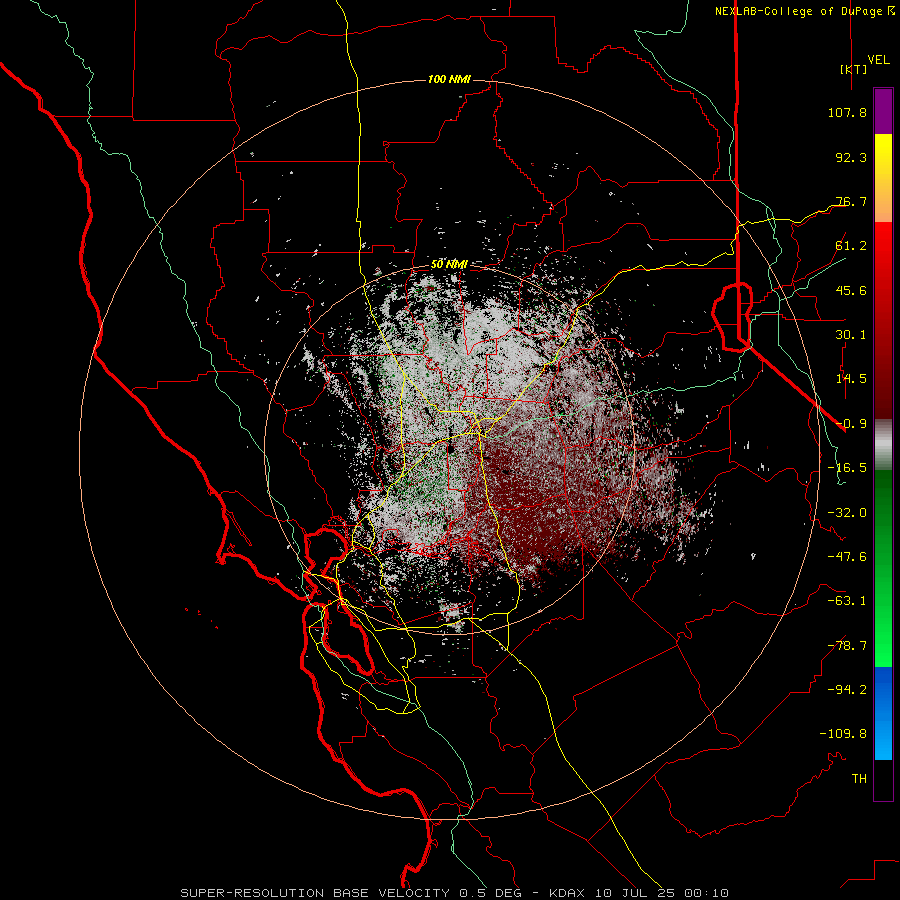Click the purple segment of the color bar
The width and height of the screenshot is (900, 900).
pyautogui.click(x=883, y=111)
